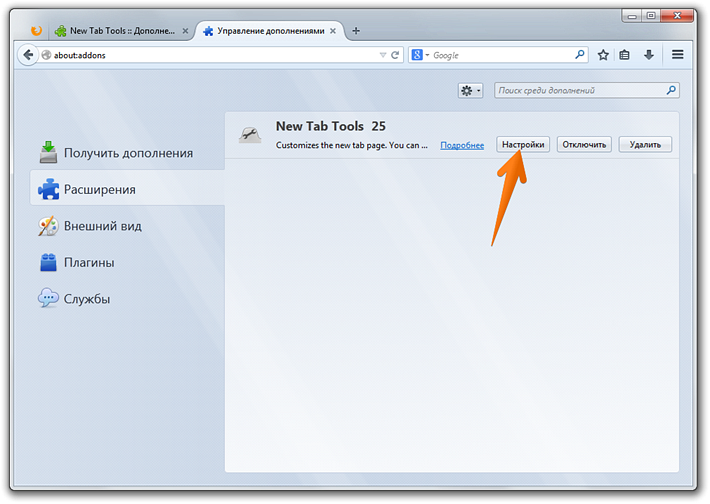Click the Расширения puzzle piece icon
The width and height of the screenshot is (710, 504).
click(x=48, y=189)
